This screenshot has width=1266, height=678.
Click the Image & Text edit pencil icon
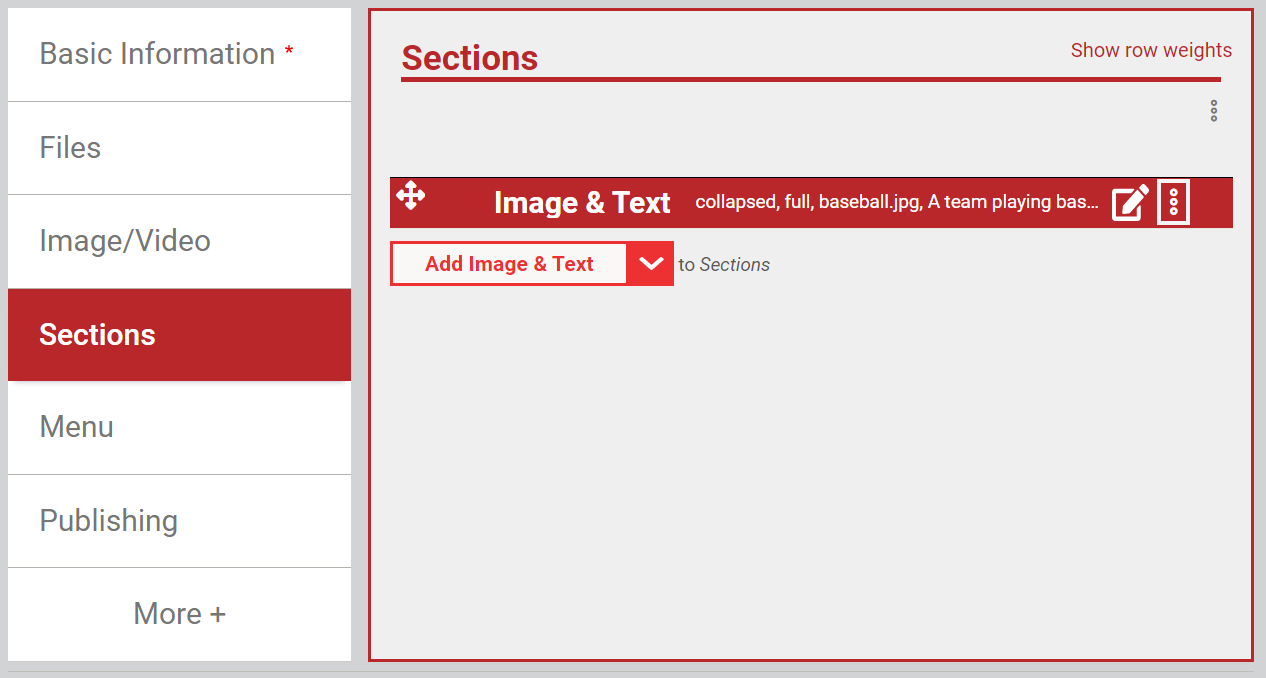[x=1130, y=203]
